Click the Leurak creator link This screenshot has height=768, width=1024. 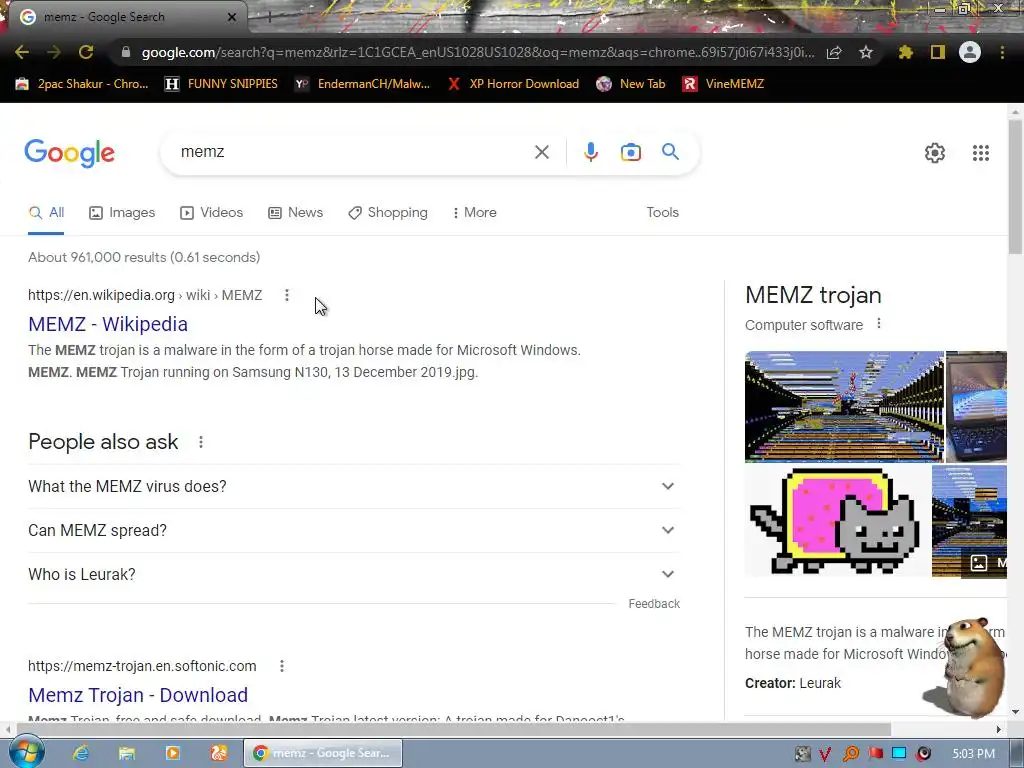(x=820, y=683)
